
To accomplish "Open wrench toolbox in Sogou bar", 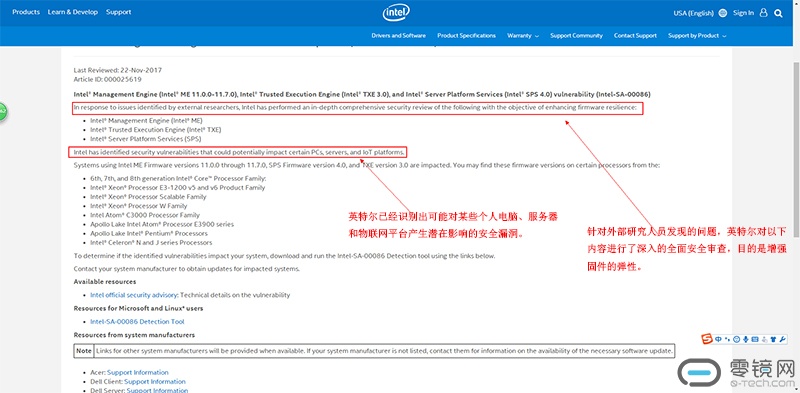I will (x=783, y=339).
